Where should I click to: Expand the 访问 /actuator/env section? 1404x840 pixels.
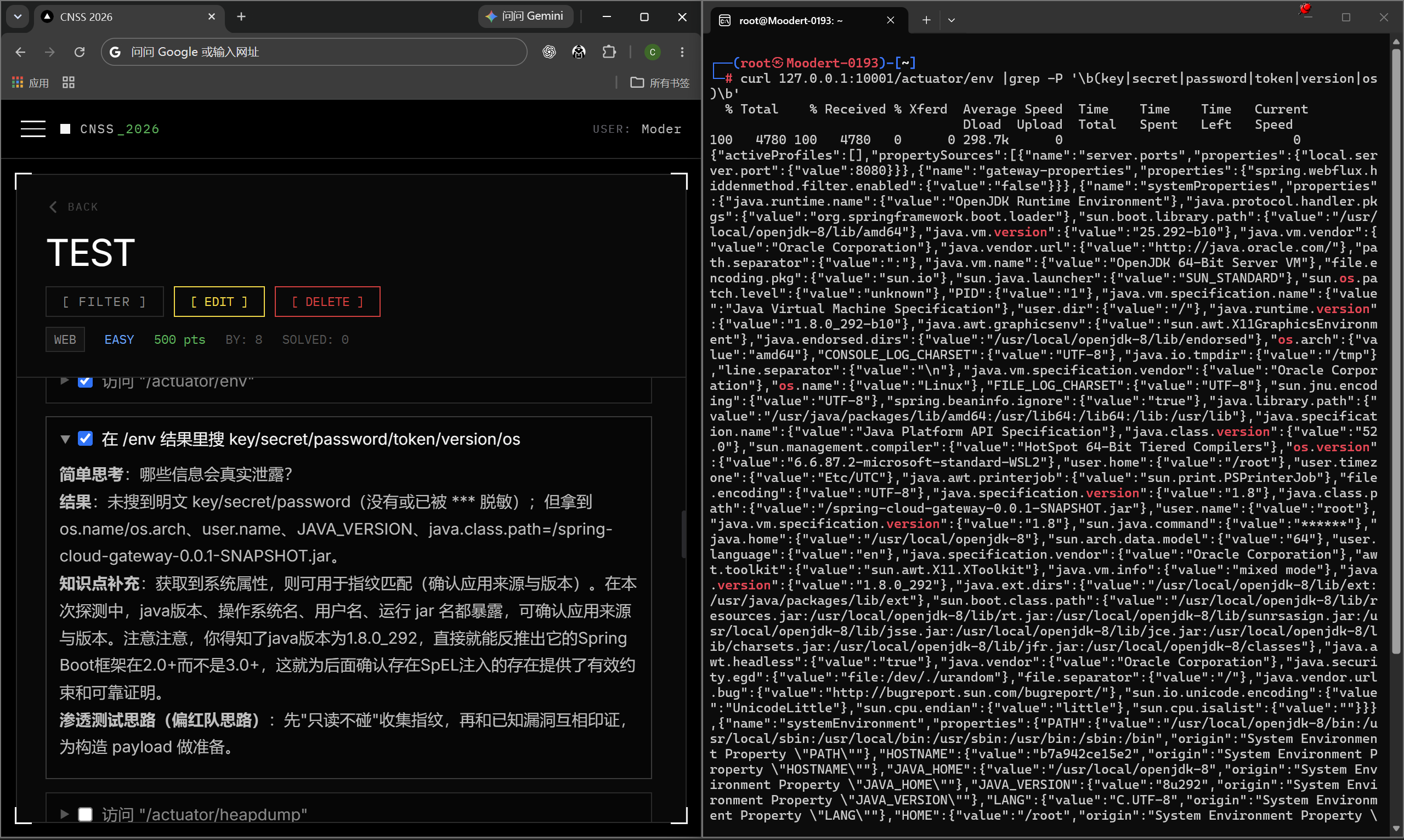point(65,381)
